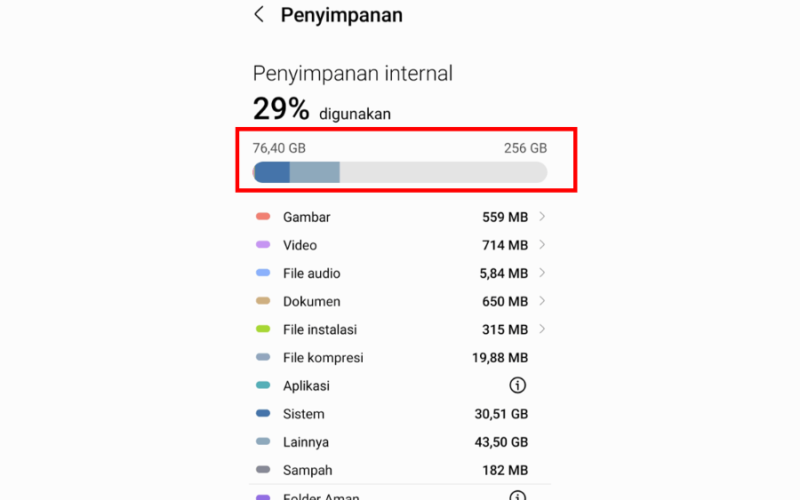
Task: Expand the File audio chevron
Action: [542, 273]
